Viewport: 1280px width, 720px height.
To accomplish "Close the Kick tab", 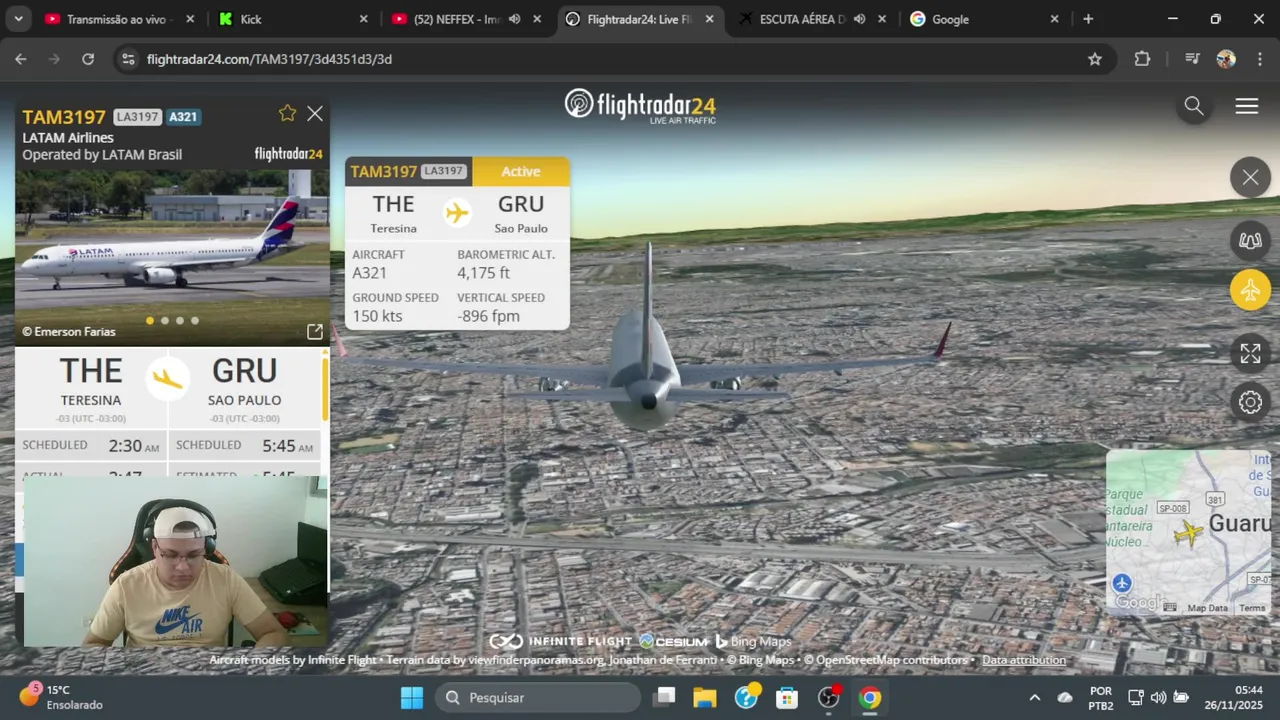I will point(363,19).
